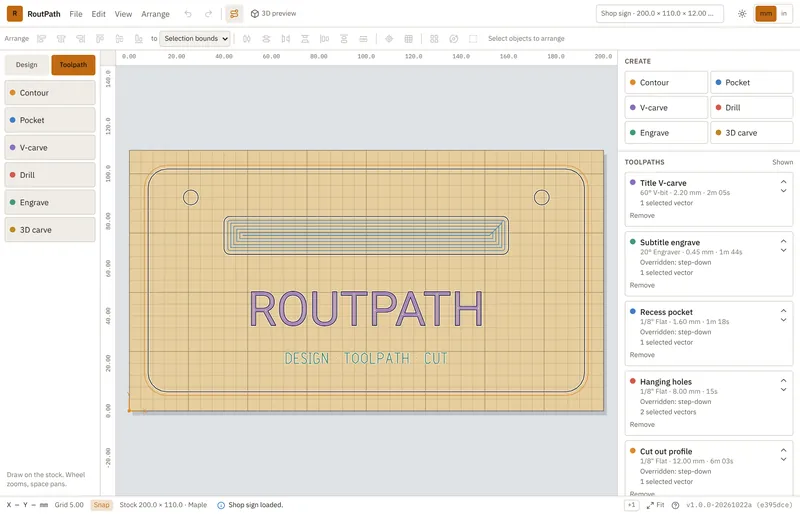Click the empty square icon in Arrange bar
Screen dimensions: 800x514
pyautogui.click(x=473, y=39)
